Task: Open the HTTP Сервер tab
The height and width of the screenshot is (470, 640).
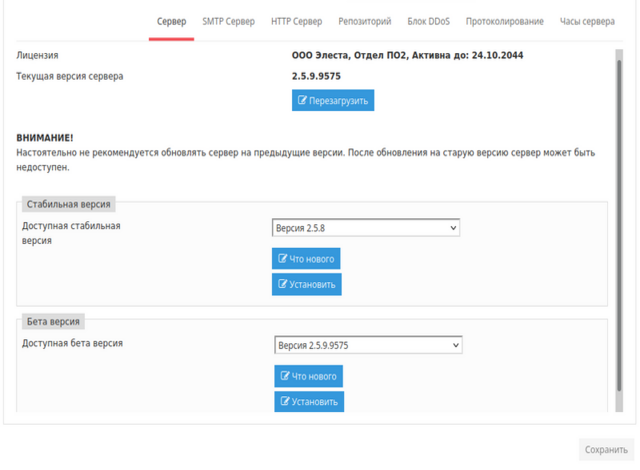Action: pos(297,21)
